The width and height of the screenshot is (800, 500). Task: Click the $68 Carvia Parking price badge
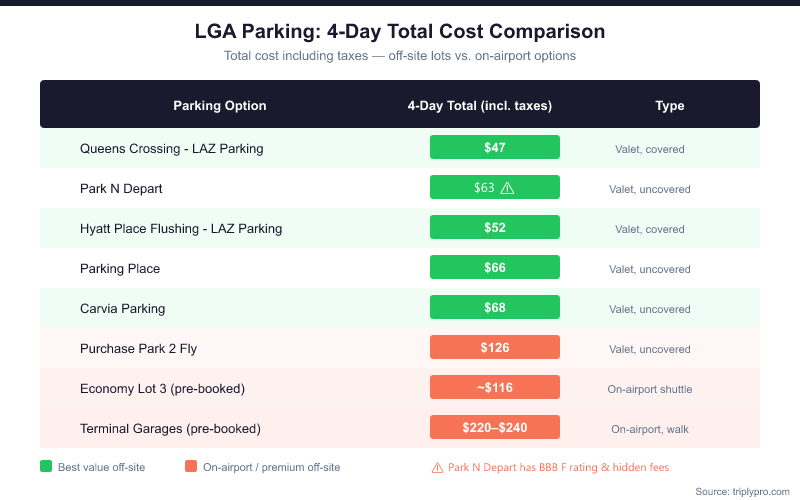click(x=495, y=308)
